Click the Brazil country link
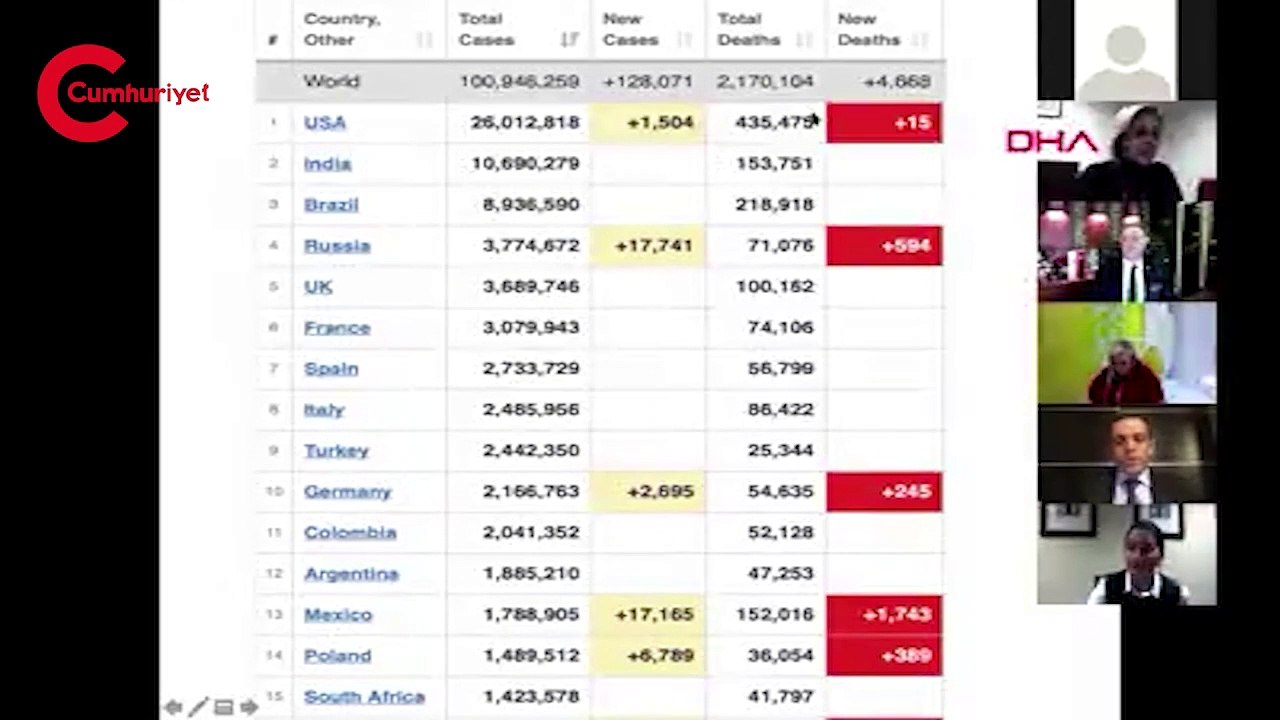Image resolution: width=1280 pixels, height=720 pixels. tap(331, 204)
